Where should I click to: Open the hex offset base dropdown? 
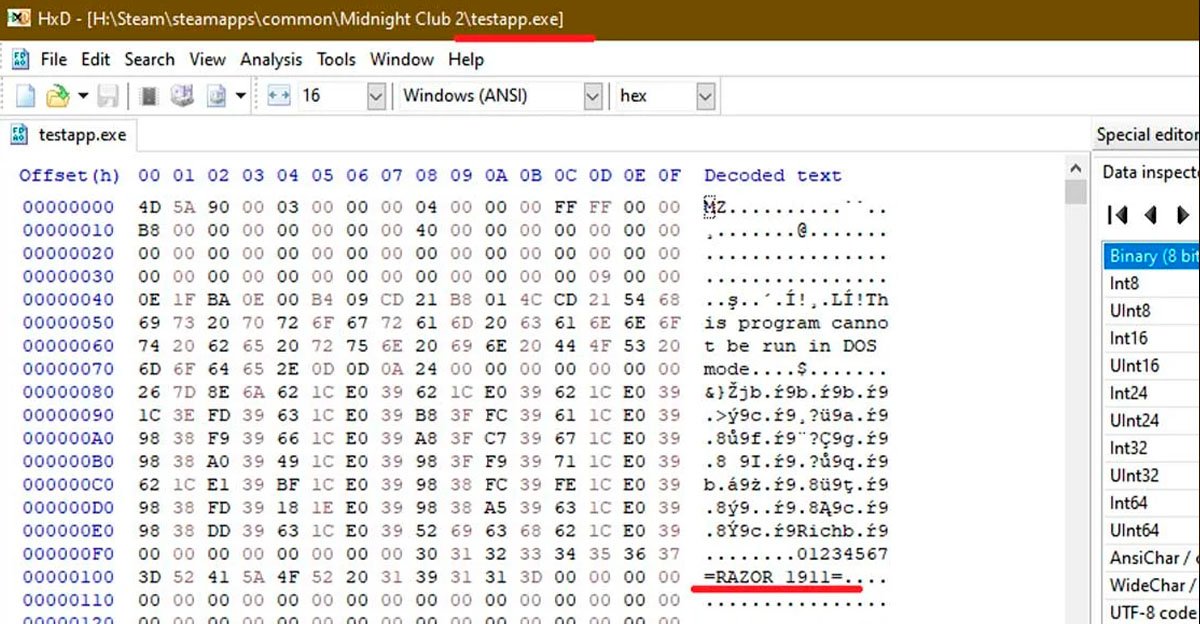[706, 96]
